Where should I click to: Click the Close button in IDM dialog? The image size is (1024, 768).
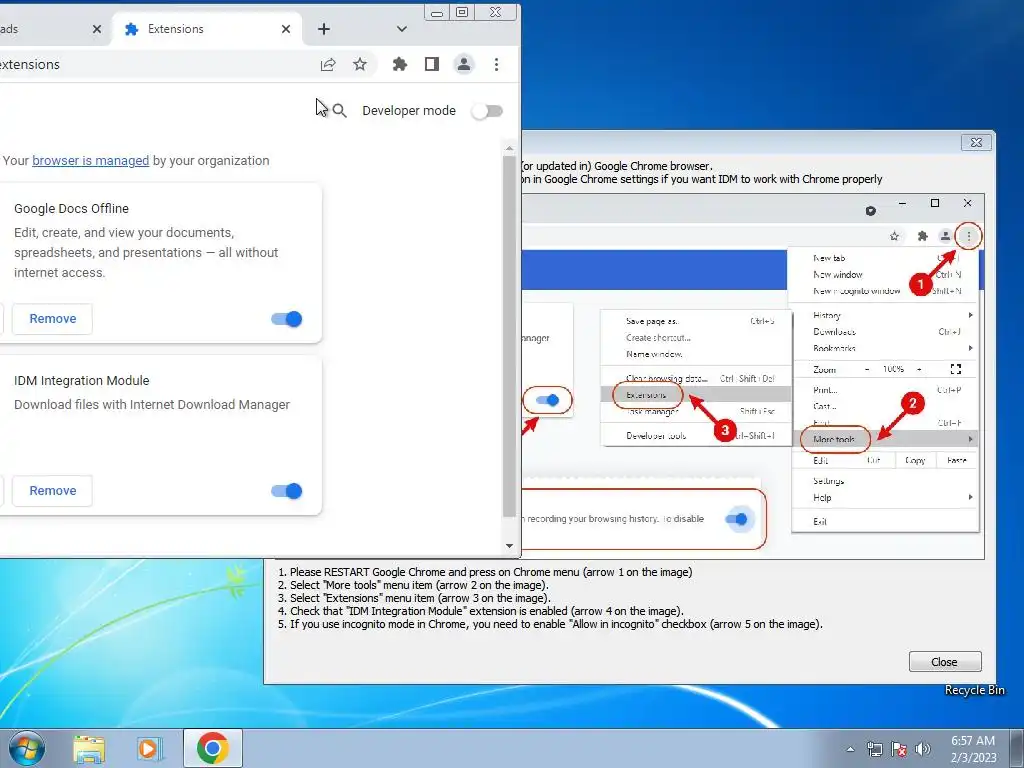(944, 662)
